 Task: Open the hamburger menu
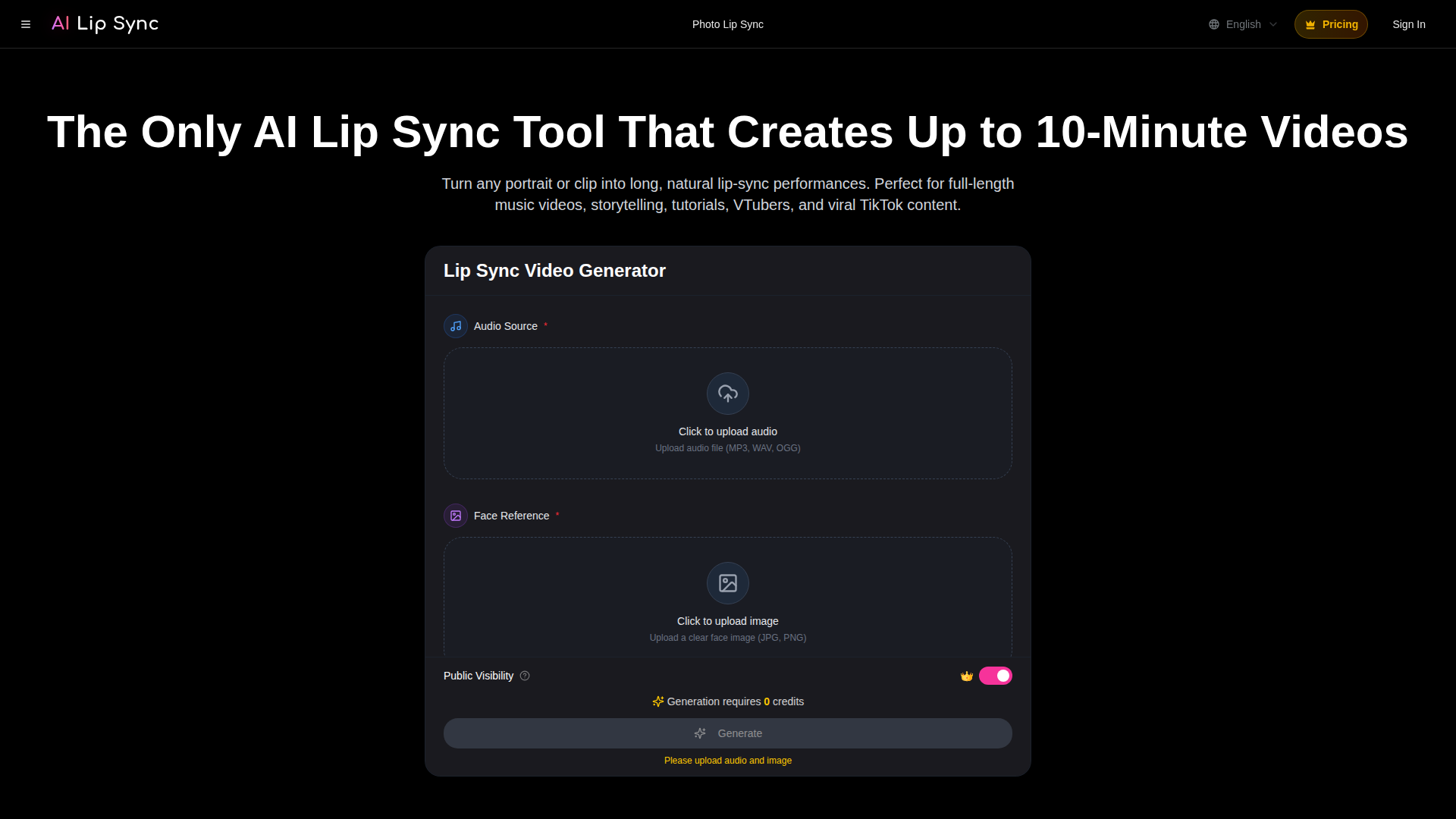pyautogui.click(x=26, y=24)
